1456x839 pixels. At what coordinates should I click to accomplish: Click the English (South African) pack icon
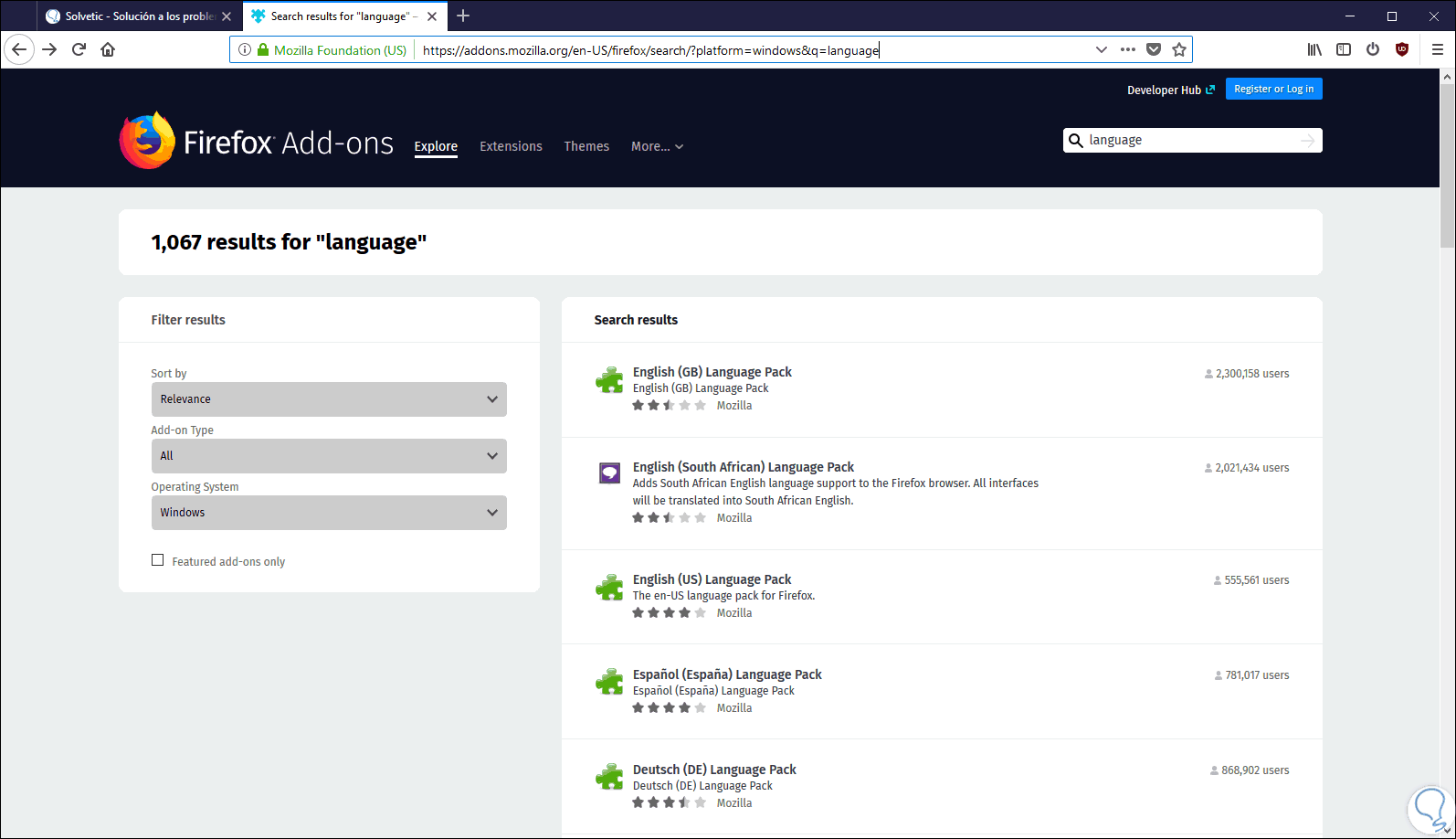[x=609, y=473]
